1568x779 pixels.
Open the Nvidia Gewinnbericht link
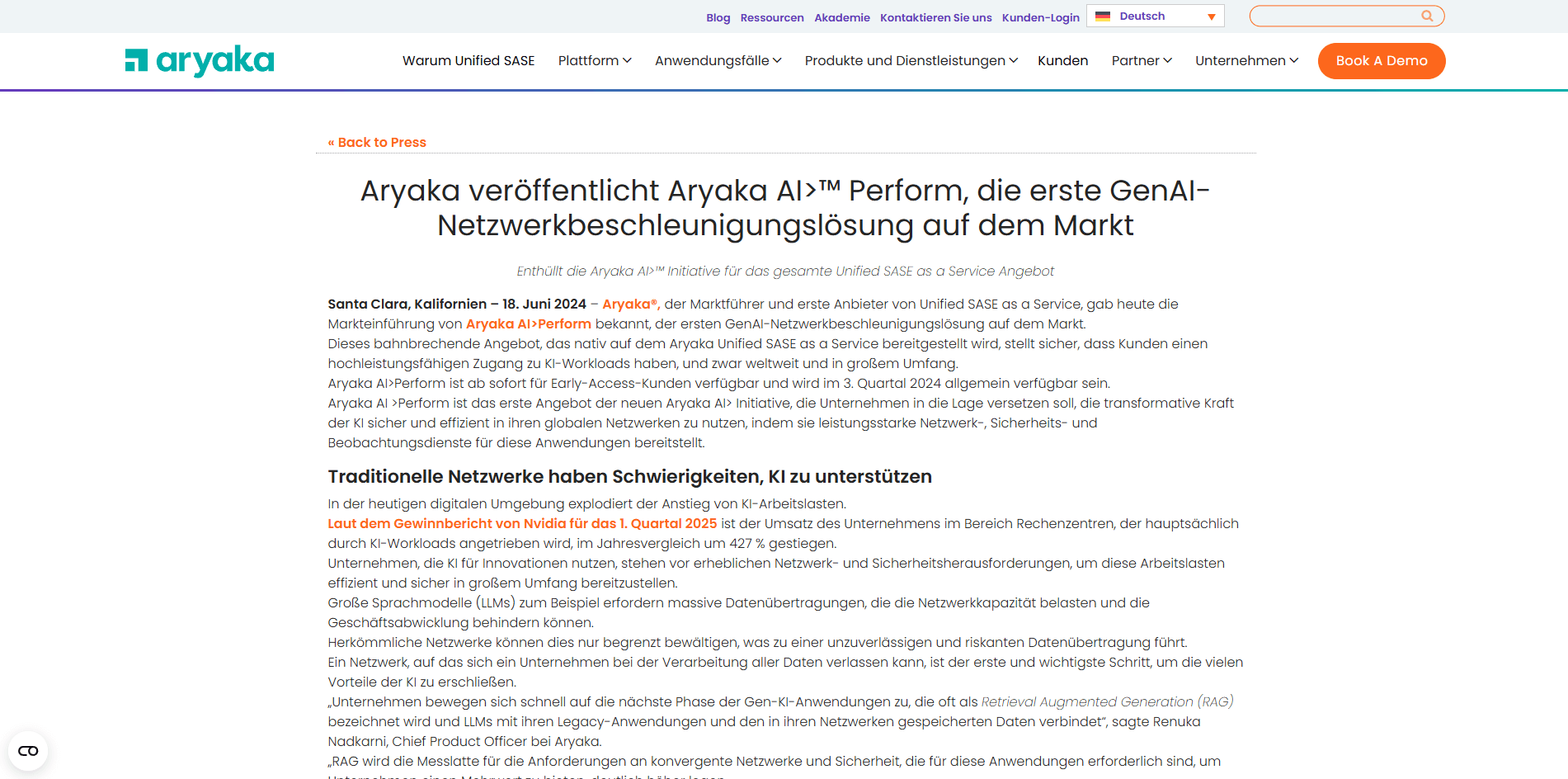click(x=522, y=523)
